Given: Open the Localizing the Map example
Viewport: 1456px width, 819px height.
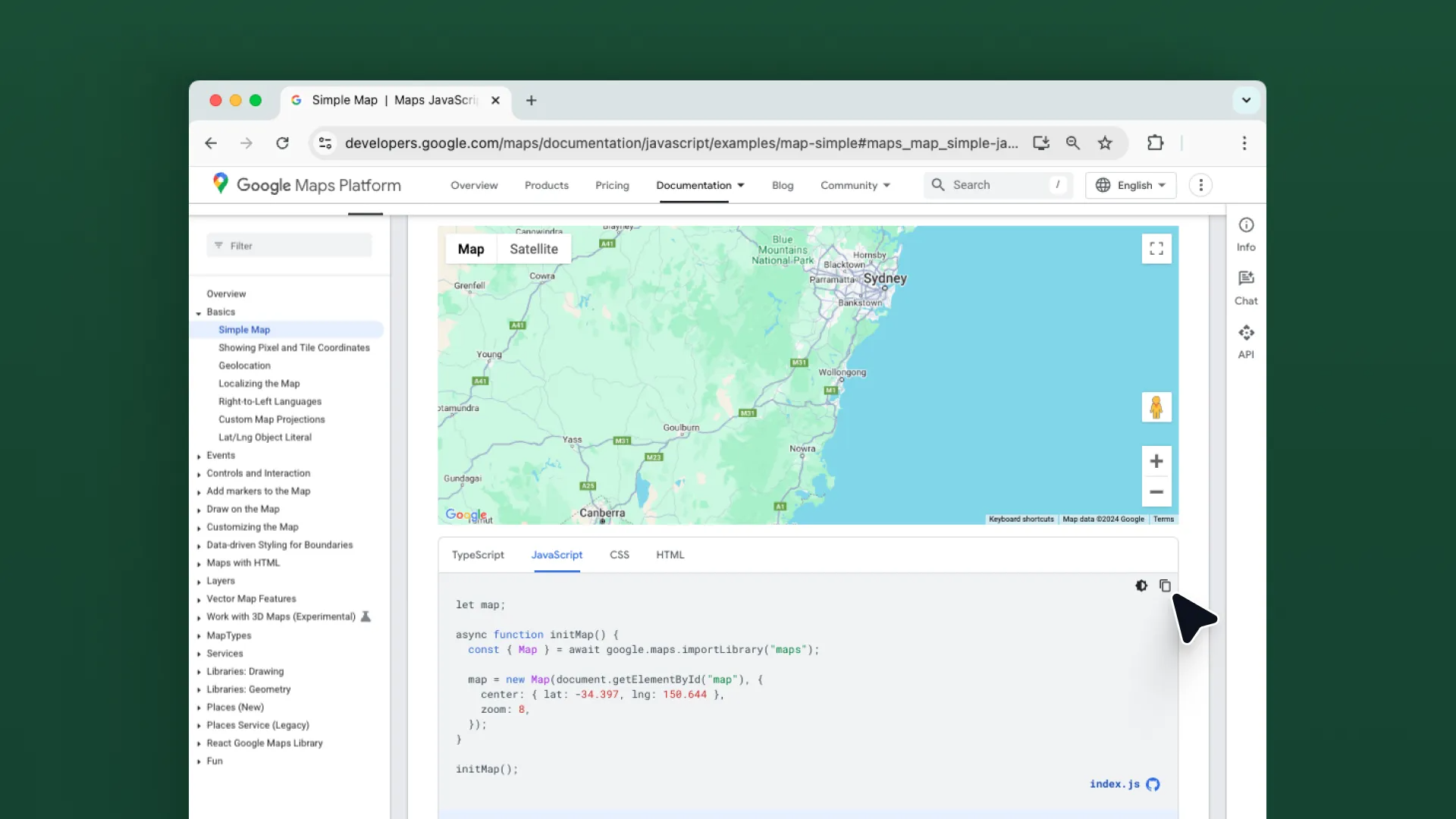Looking at the screenshot, I should (259, 384).
